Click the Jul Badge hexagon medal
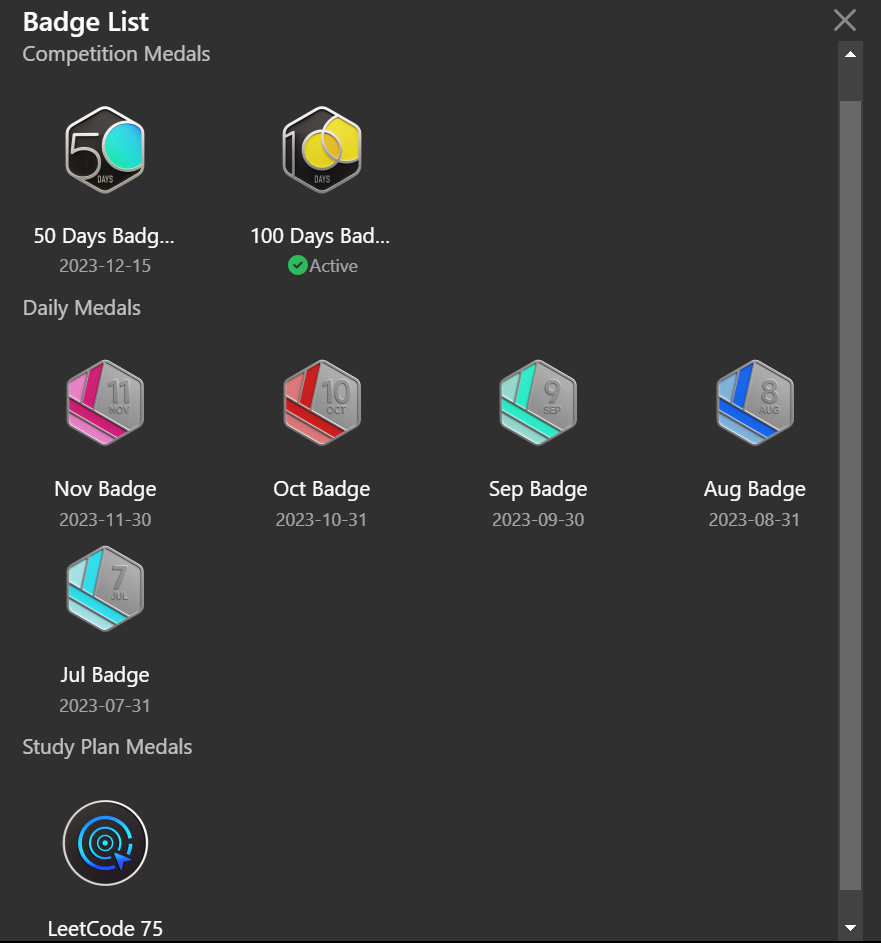 (x=105, y=589)
